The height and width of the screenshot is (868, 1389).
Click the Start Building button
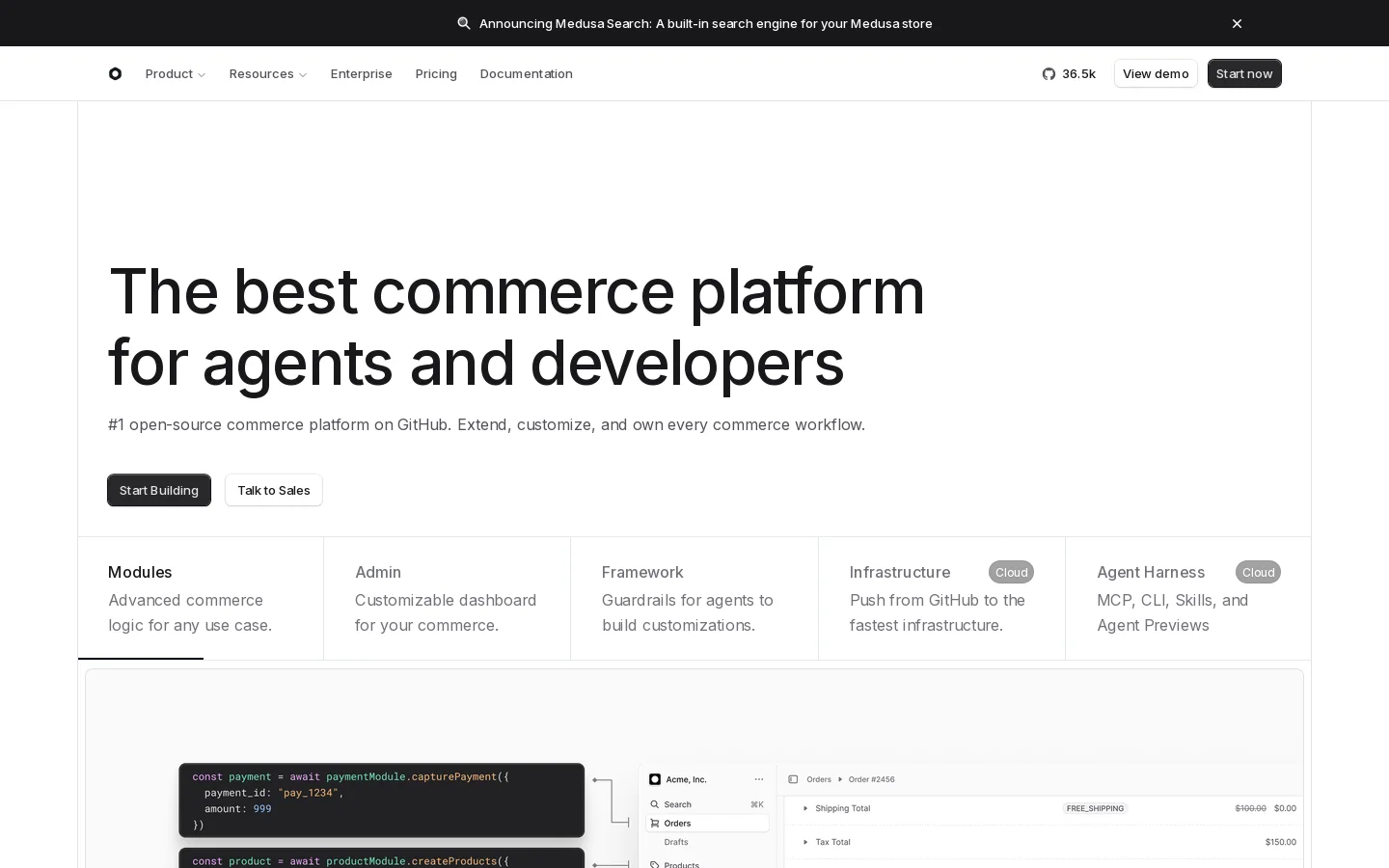159,490
